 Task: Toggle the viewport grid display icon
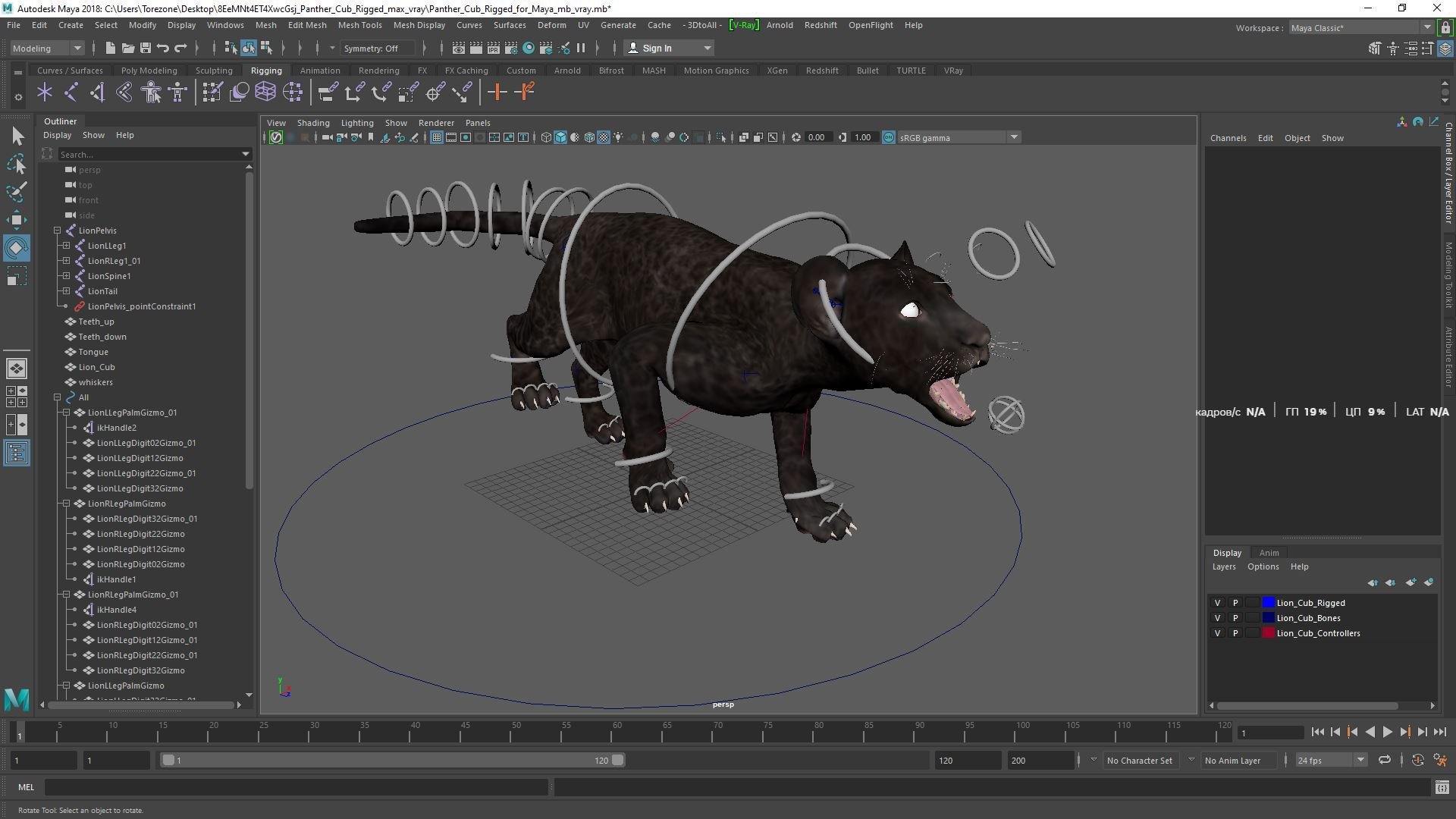click(437, 137)
